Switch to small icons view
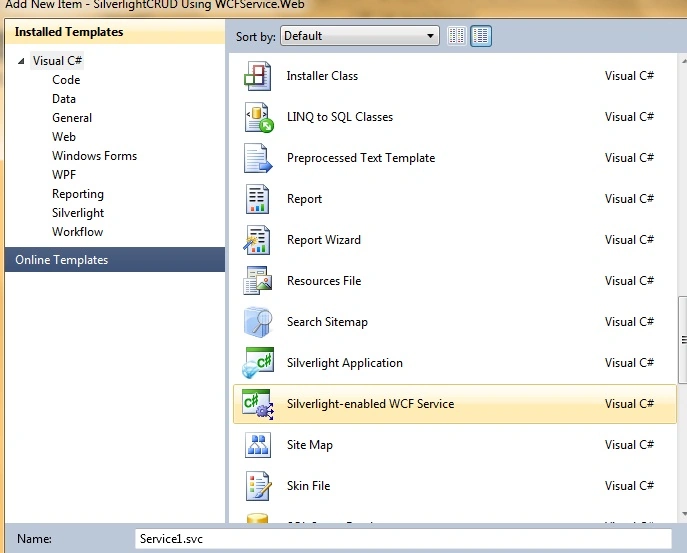 coord(457,36)
